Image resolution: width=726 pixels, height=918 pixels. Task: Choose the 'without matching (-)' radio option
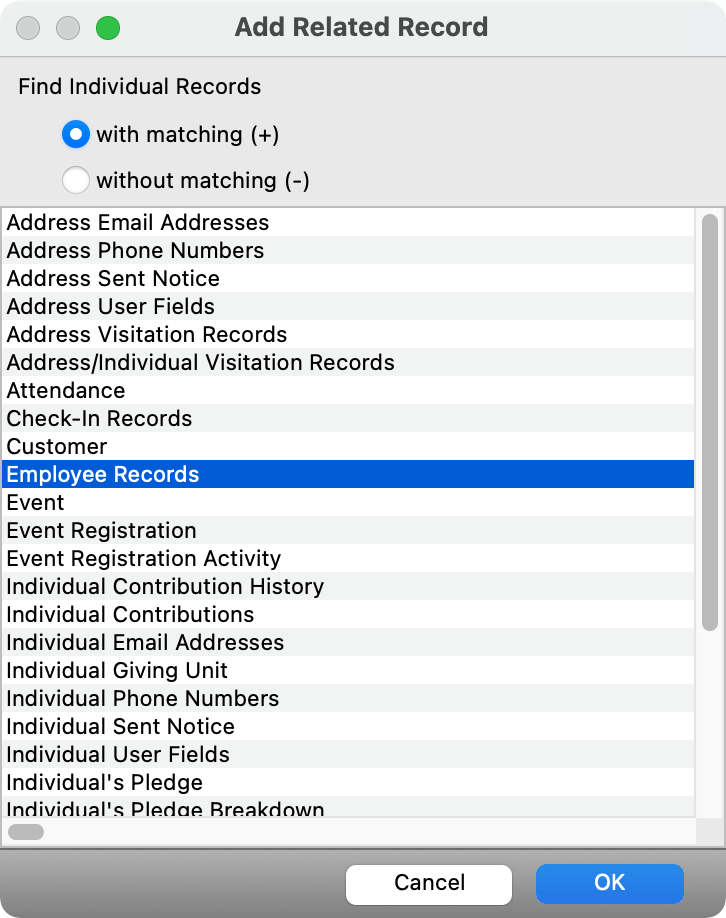[x=76, y=180]
